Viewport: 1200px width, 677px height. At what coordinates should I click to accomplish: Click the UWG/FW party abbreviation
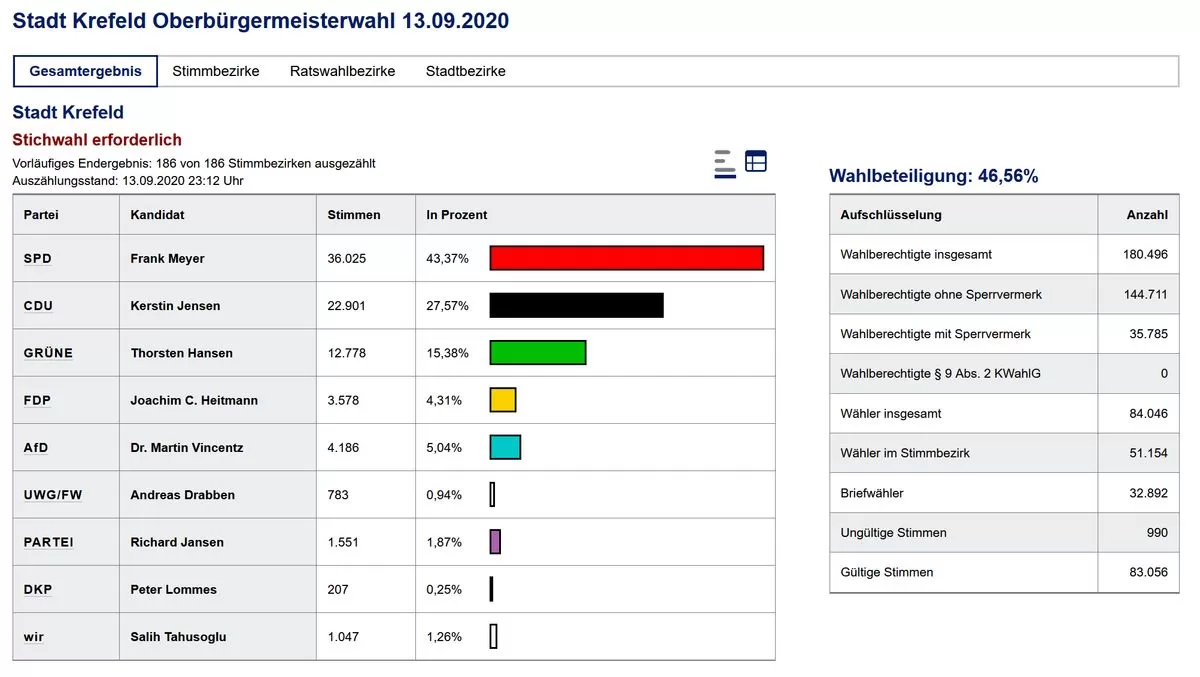[52, 495]
